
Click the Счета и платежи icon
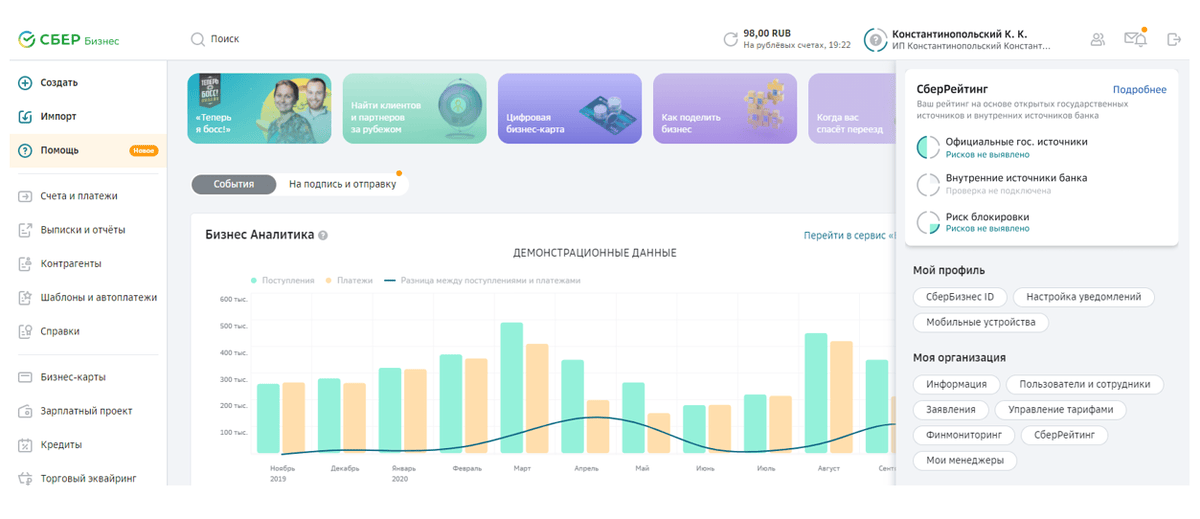[x=25, y=196]
